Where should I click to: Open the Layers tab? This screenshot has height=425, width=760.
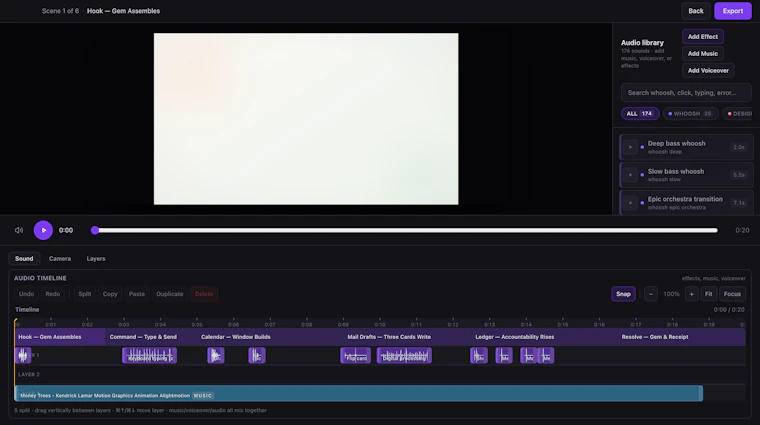[x=96, y=258]
